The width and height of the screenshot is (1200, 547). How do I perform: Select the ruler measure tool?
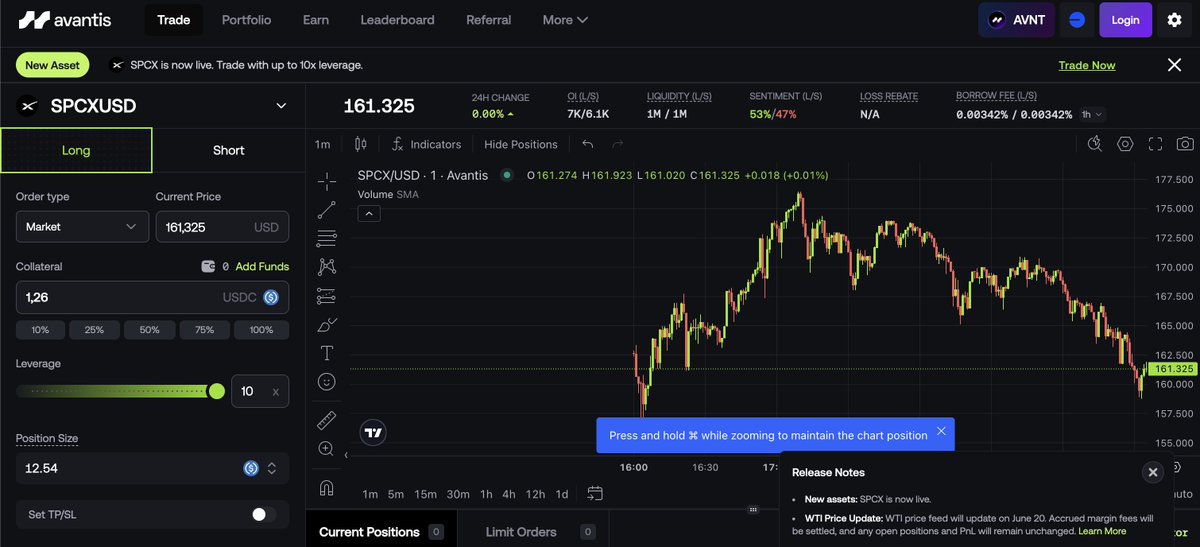[326, 420]
